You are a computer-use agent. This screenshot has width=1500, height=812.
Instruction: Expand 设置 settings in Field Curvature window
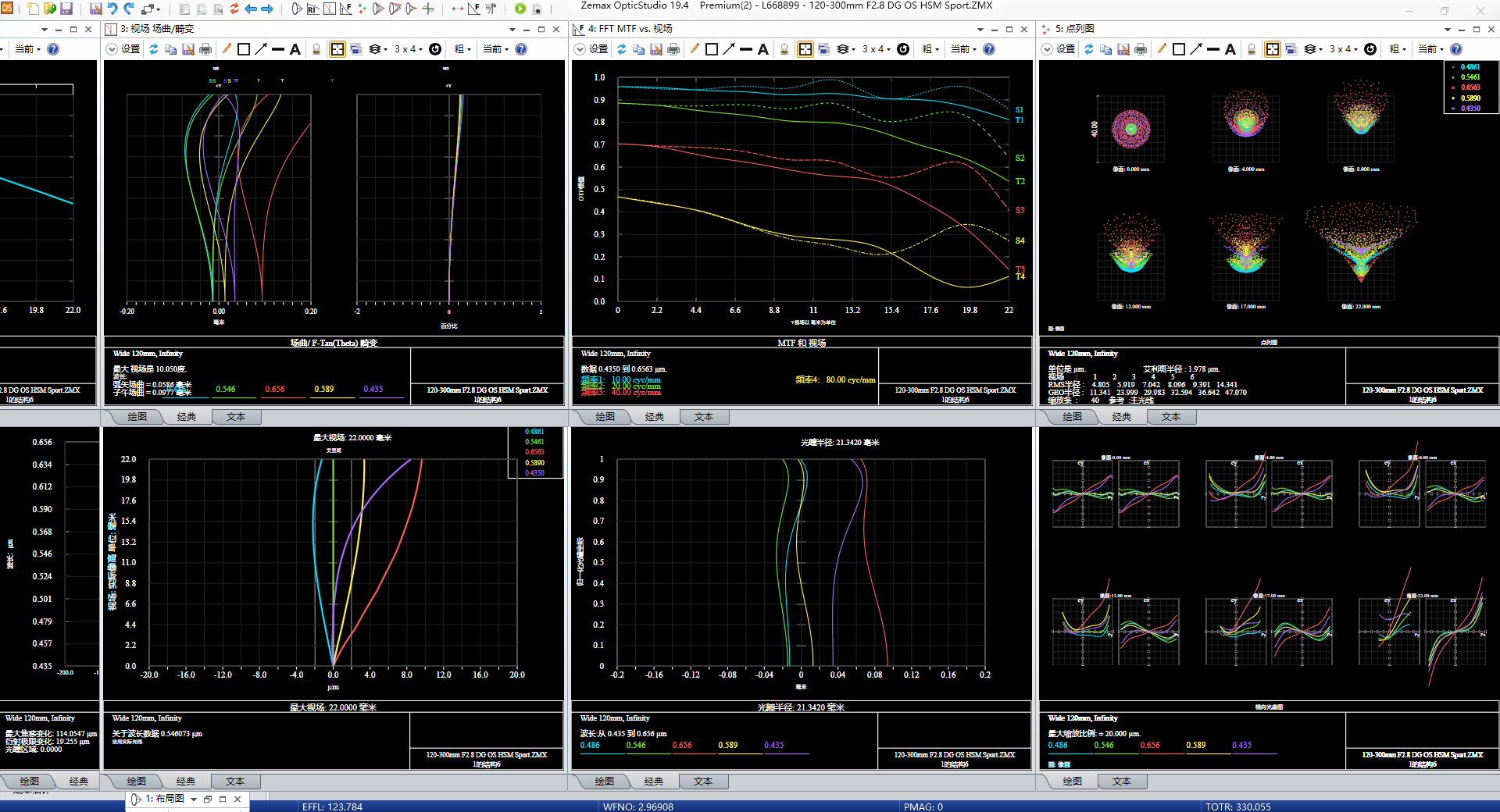pos(123,49)
